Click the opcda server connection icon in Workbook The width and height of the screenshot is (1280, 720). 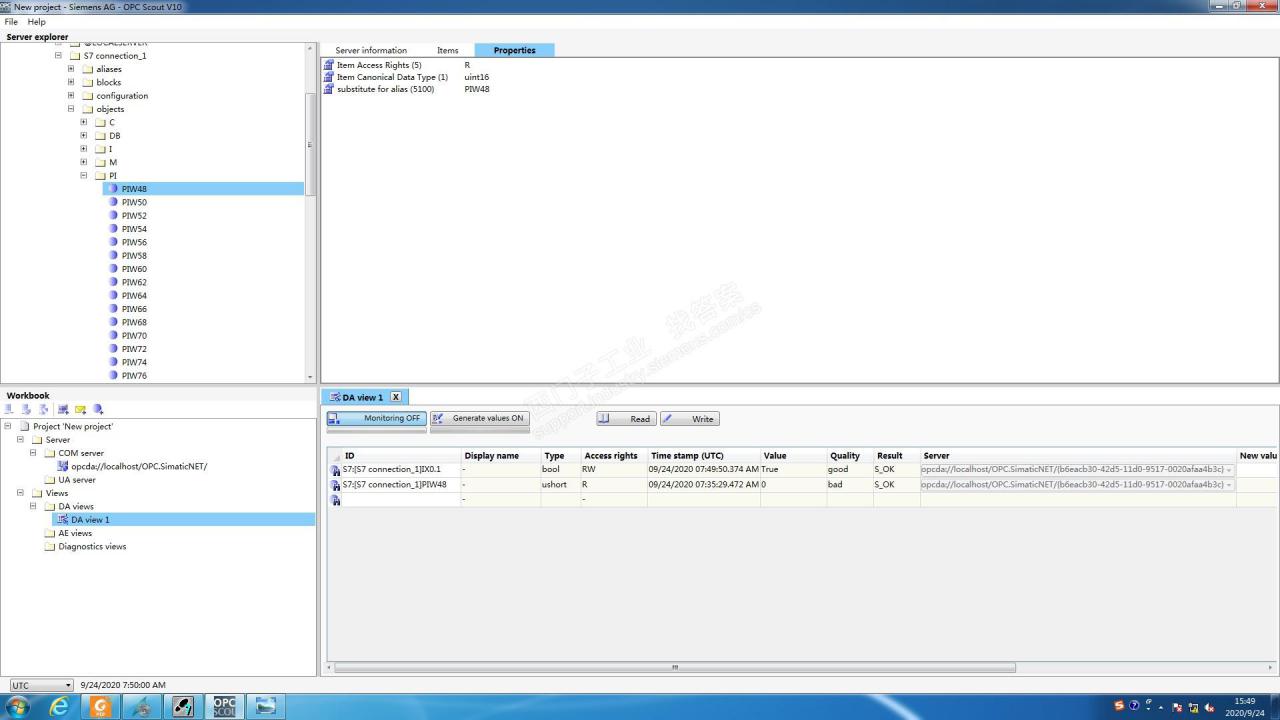pos(63,466)
